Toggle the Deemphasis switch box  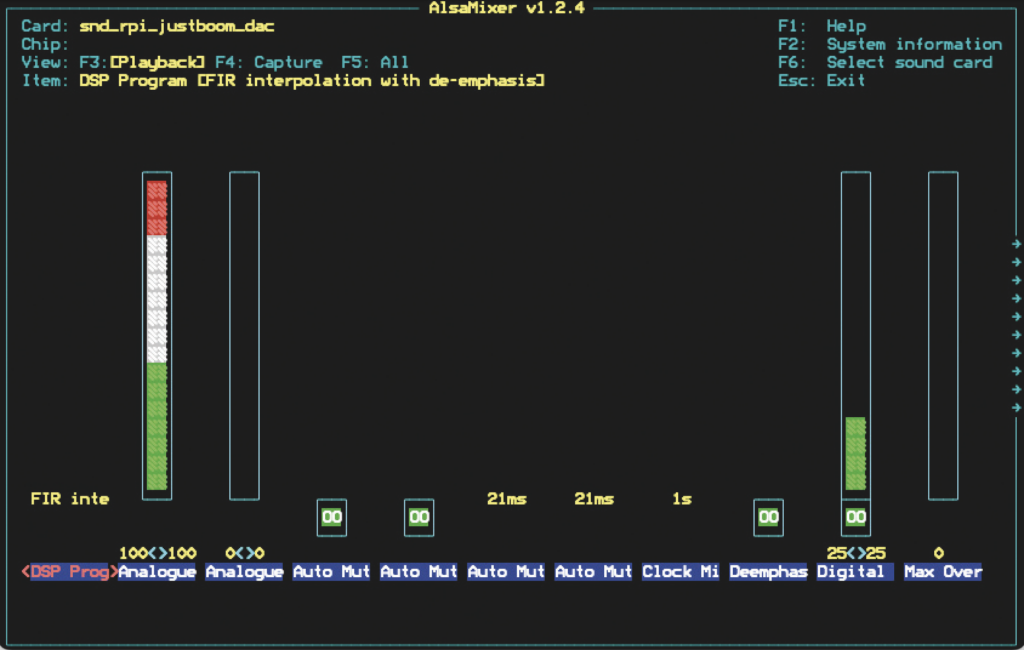pyautogui.click(x=768, y=517)
